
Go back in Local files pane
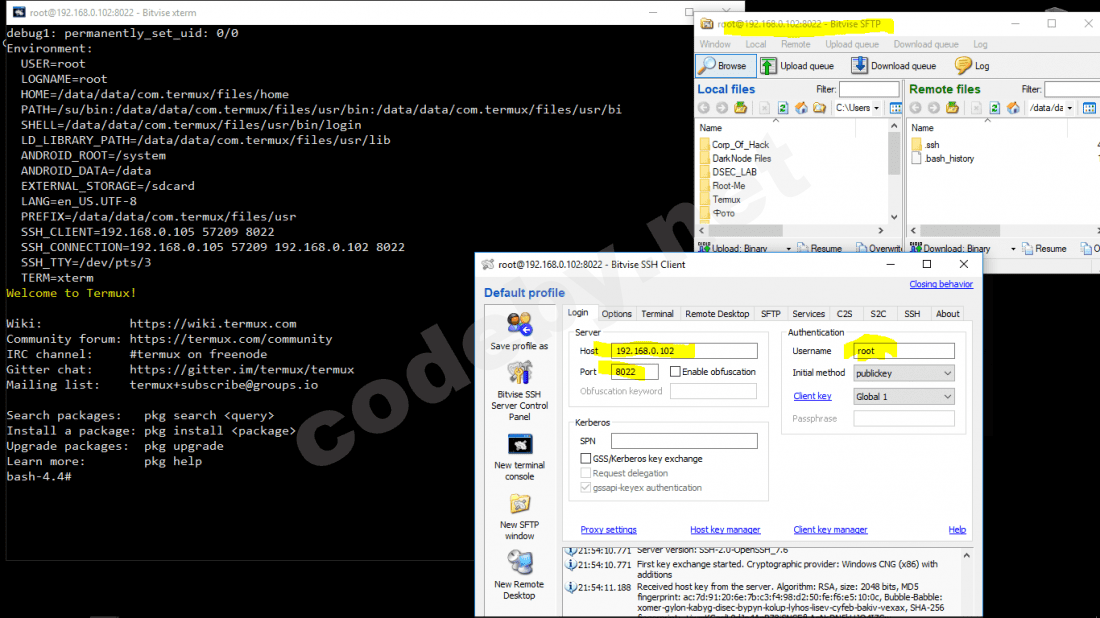[x=704, y=108]
